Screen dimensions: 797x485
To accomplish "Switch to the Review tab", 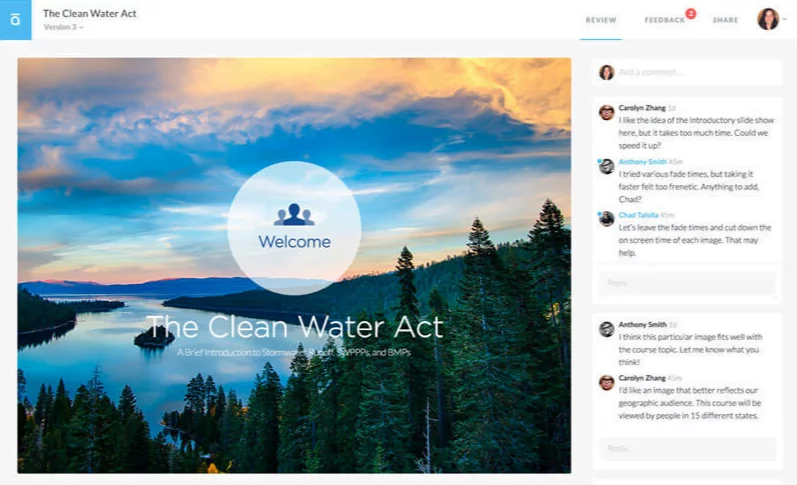I will pyautogui.click(x=601, y=20).
